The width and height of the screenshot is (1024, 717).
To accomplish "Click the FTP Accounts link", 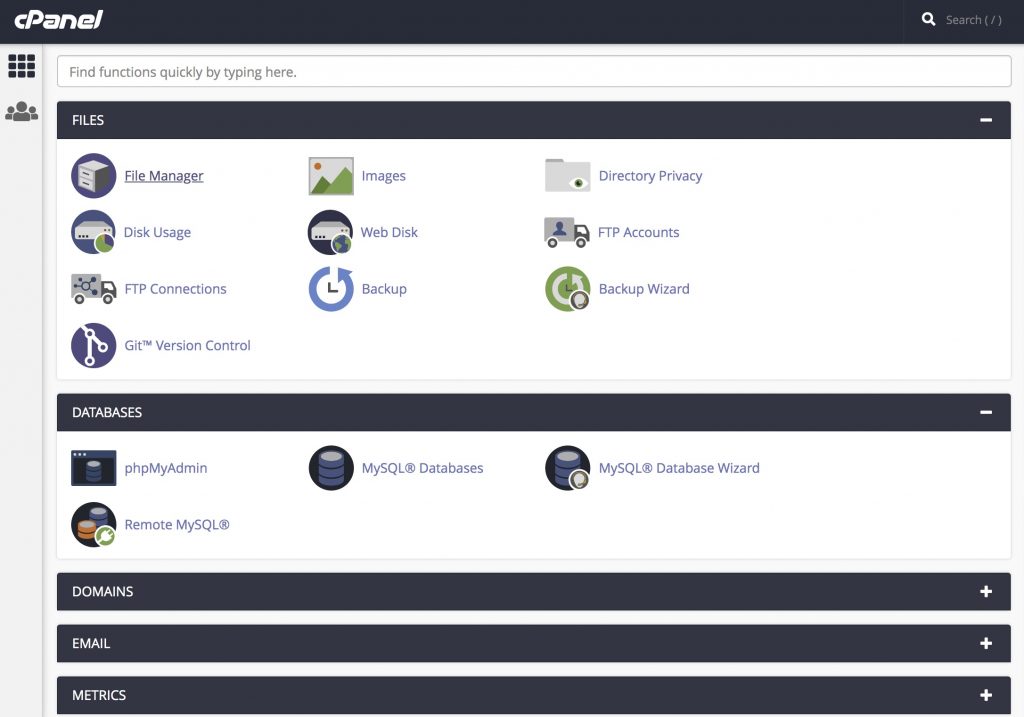I will (x=639, y=232).
